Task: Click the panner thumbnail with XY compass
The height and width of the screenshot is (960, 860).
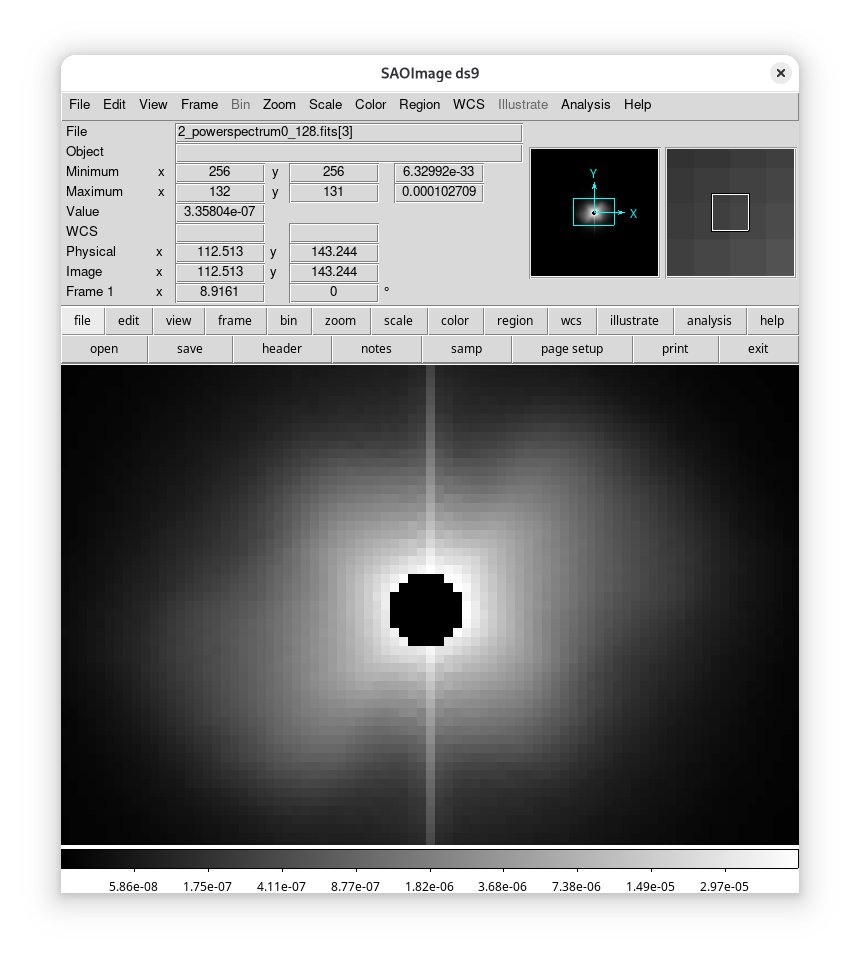Action: click(594, 212)
